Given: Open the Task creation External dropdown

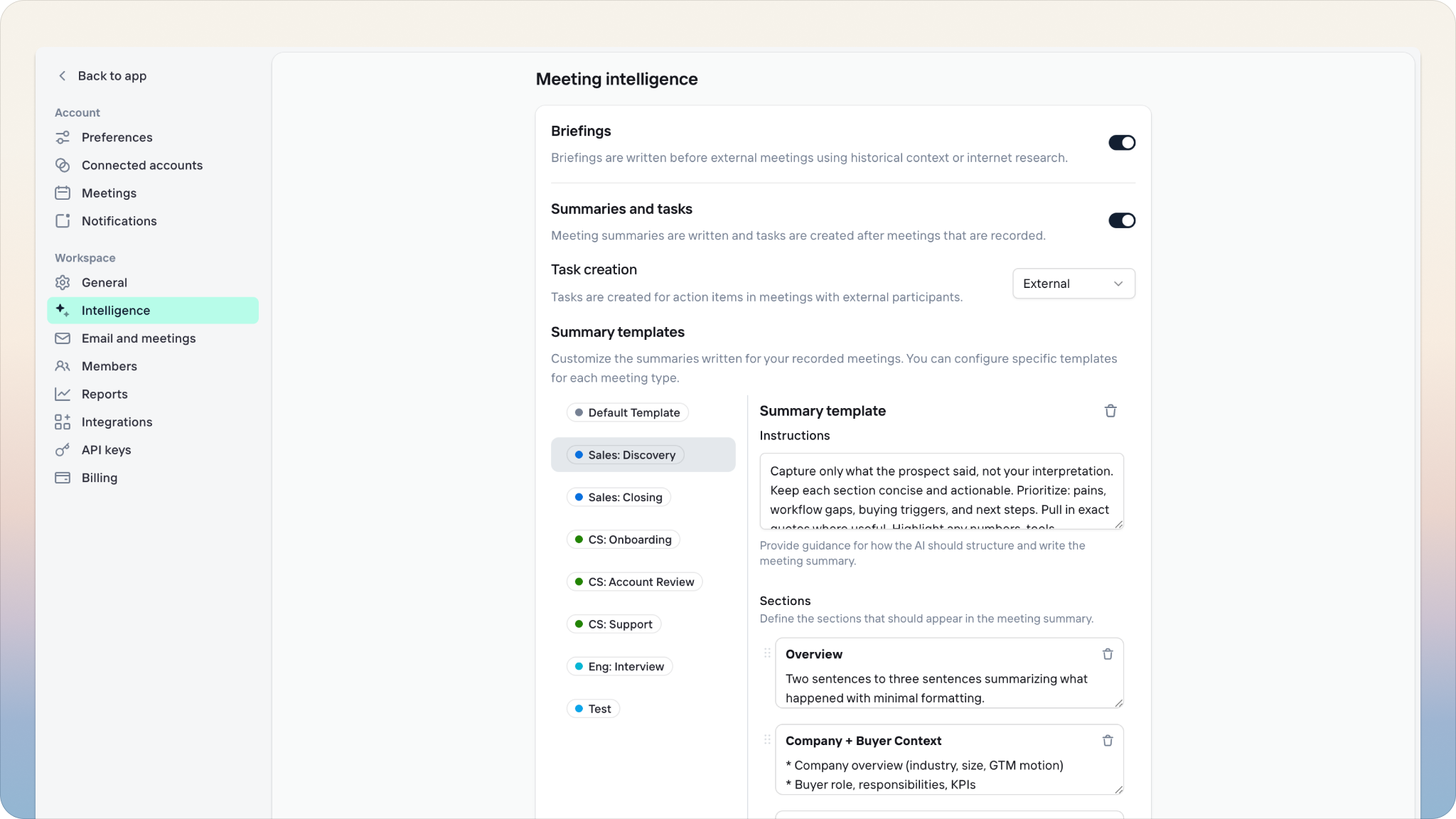Looking at the screenshot, I should [1074, 284].
